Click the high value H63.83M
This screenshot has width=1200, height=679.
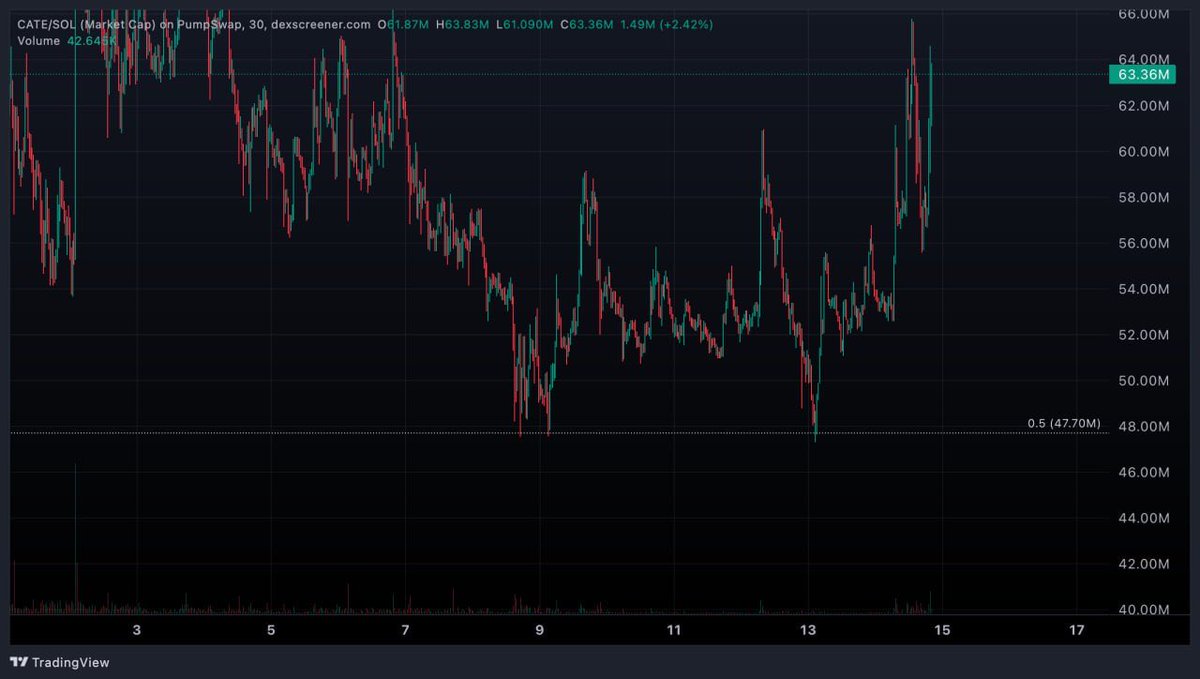pyautogui.click(x=460, y=24)
